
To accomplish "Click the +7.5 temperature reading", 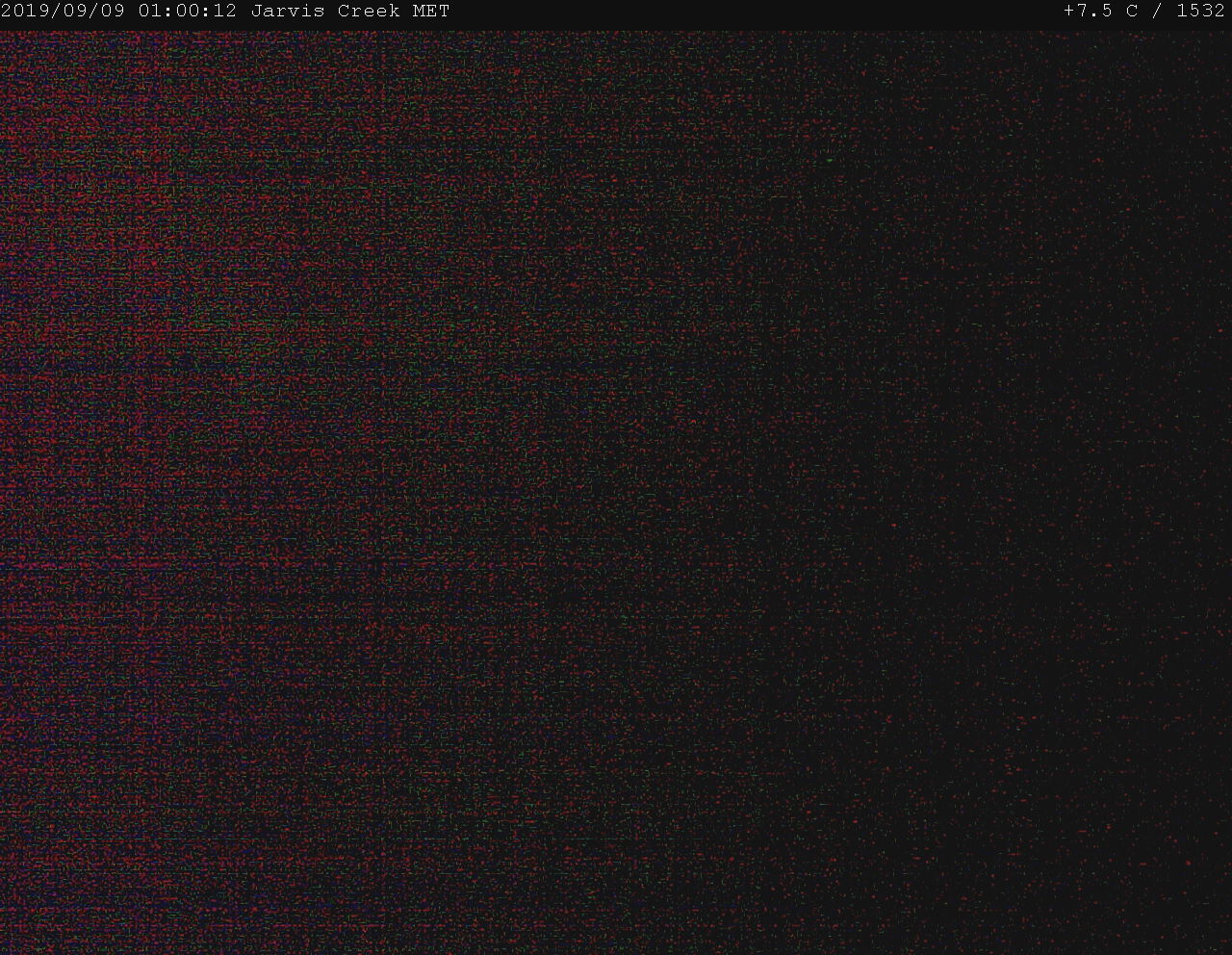I will (x=1088, y=12).
